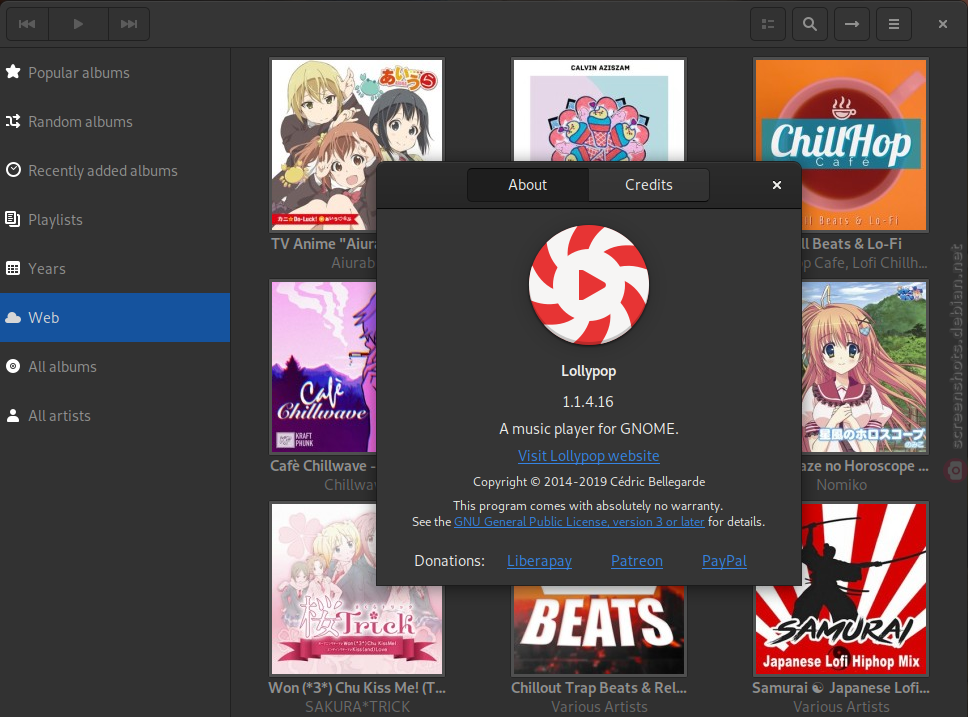Open the list view toolbar icon
Screen dimensions: 968x717
point(767,24)
